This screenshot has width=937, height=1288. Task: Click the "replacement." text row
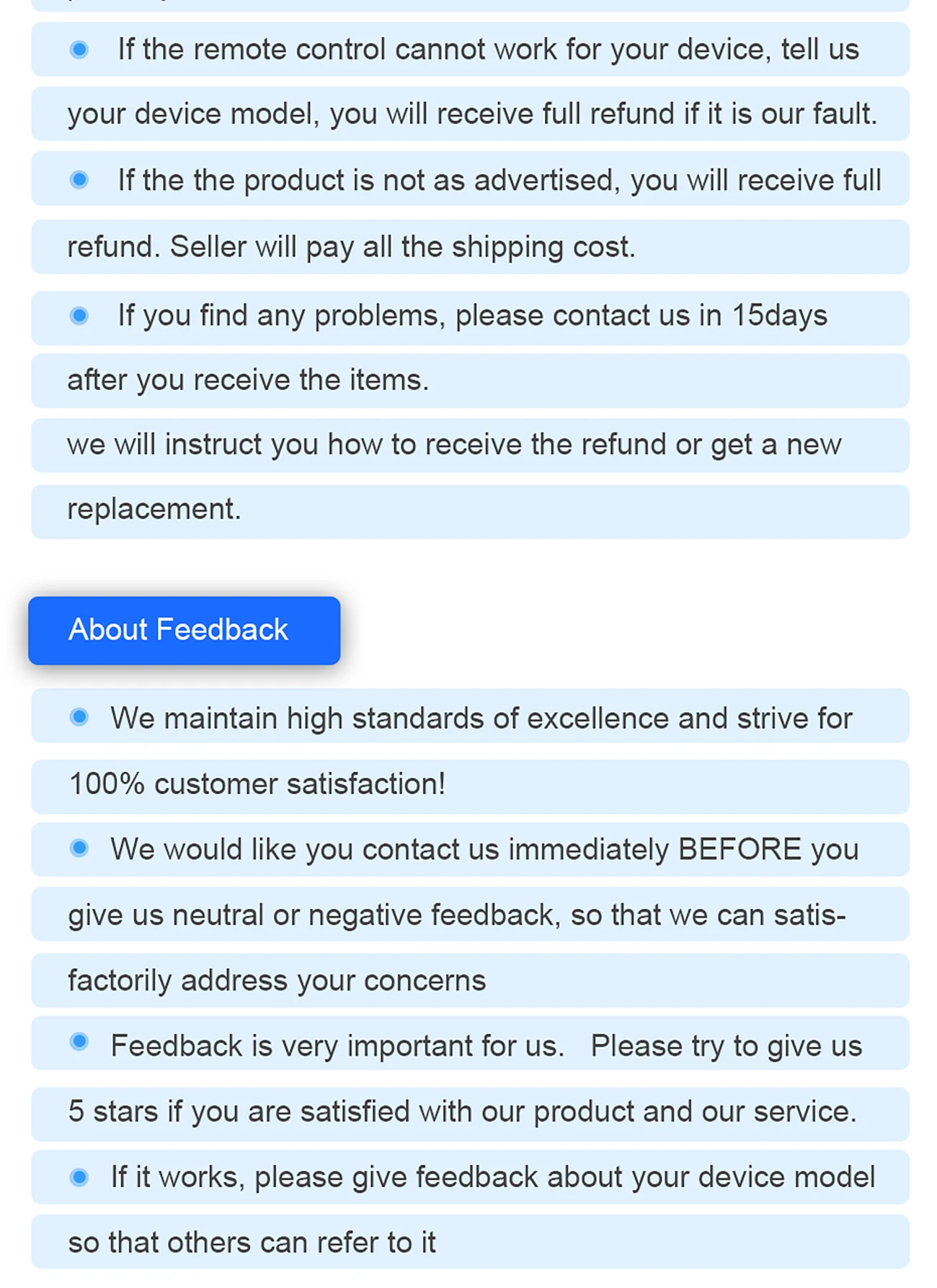(154, 510)
